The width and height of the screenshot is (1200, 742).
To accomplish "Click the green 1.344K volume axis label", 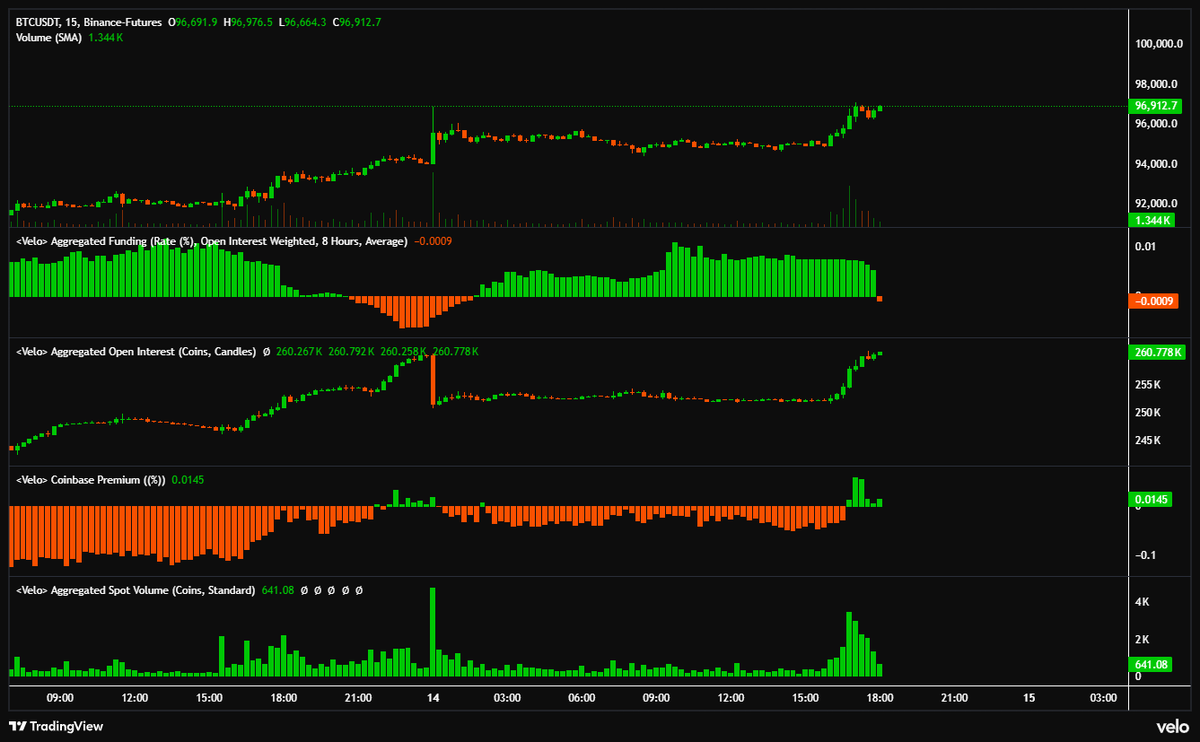I will (1152, 220).
